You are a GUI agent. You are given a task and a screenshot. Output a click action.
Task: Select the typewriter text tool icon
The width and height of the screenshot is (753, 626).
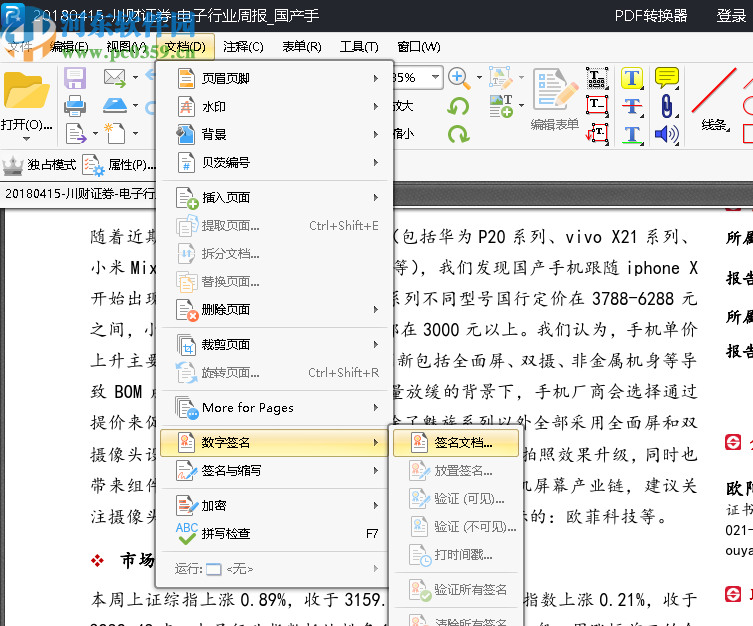tap(597, 78)
